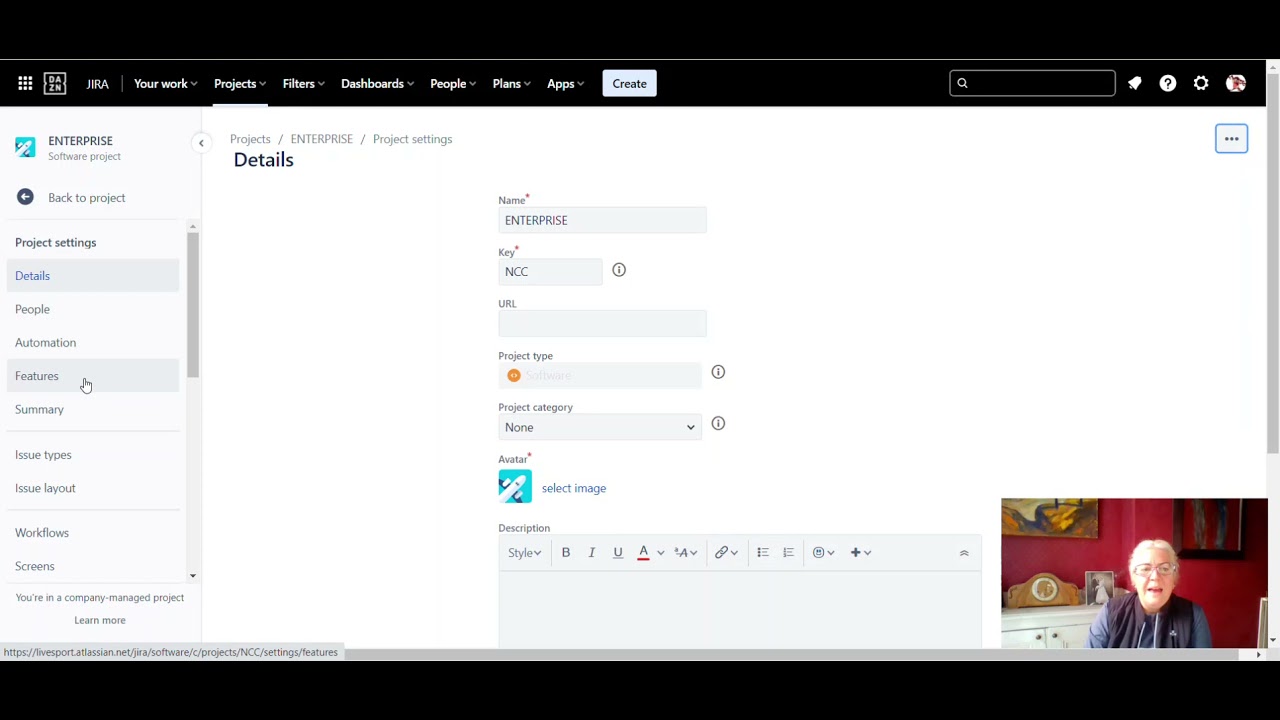This screenshot has width=1280, height=720.
Task: Show info for project Key field
Action: (619, 270)
